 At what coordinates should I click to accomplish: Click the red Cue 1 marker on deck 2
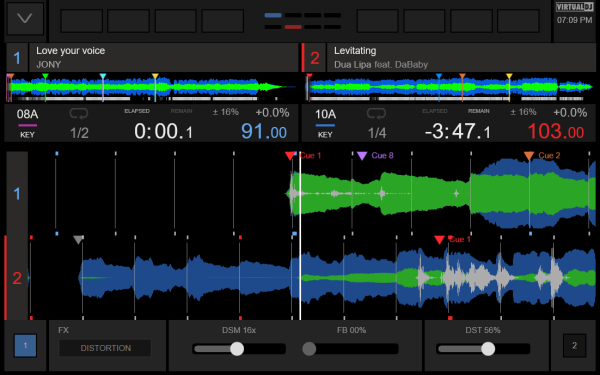click(439, 240)
